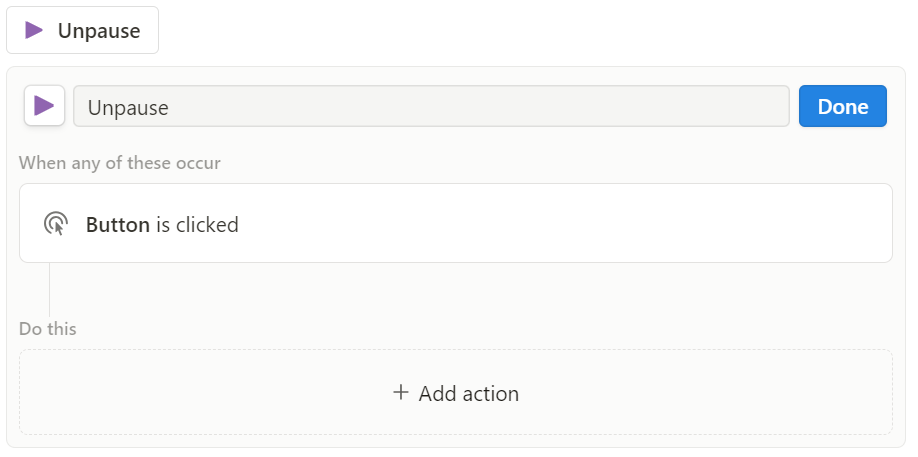Click the right end of the name field
This screenshot has width=918, height=457.
pyautogui.click(x=761, y=106)
